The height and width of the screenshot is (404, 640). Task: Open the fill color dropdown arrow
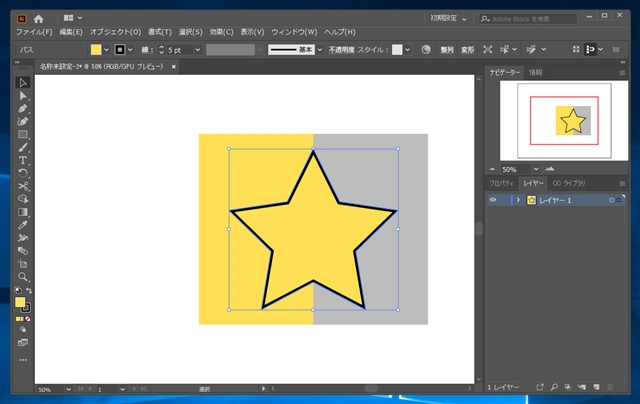click(x=106, y=50)
